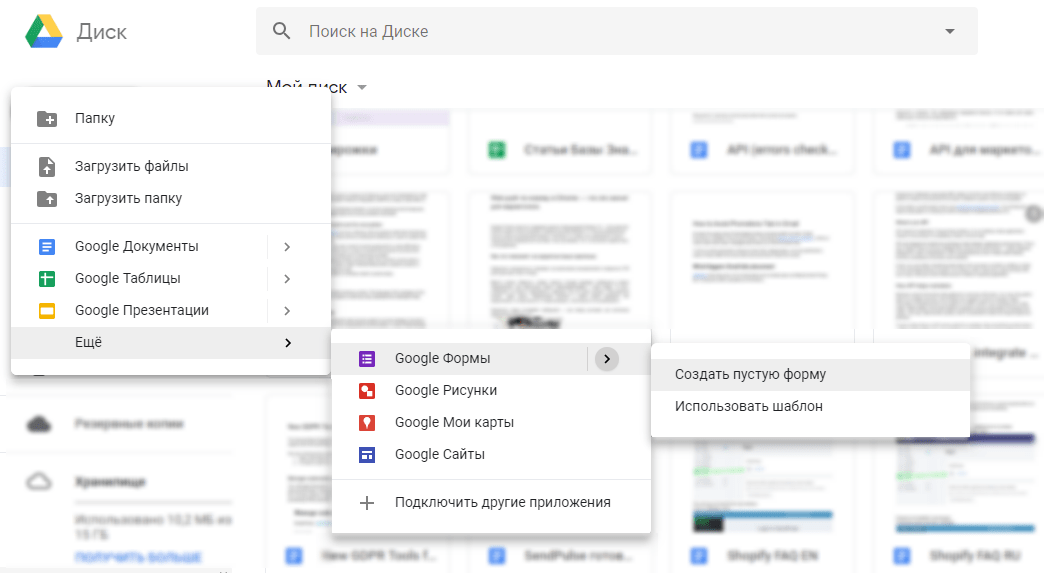Choose 'Подключить другие приложения'
This screenshot has width=1044, height=573.
[x=491, y=502]
